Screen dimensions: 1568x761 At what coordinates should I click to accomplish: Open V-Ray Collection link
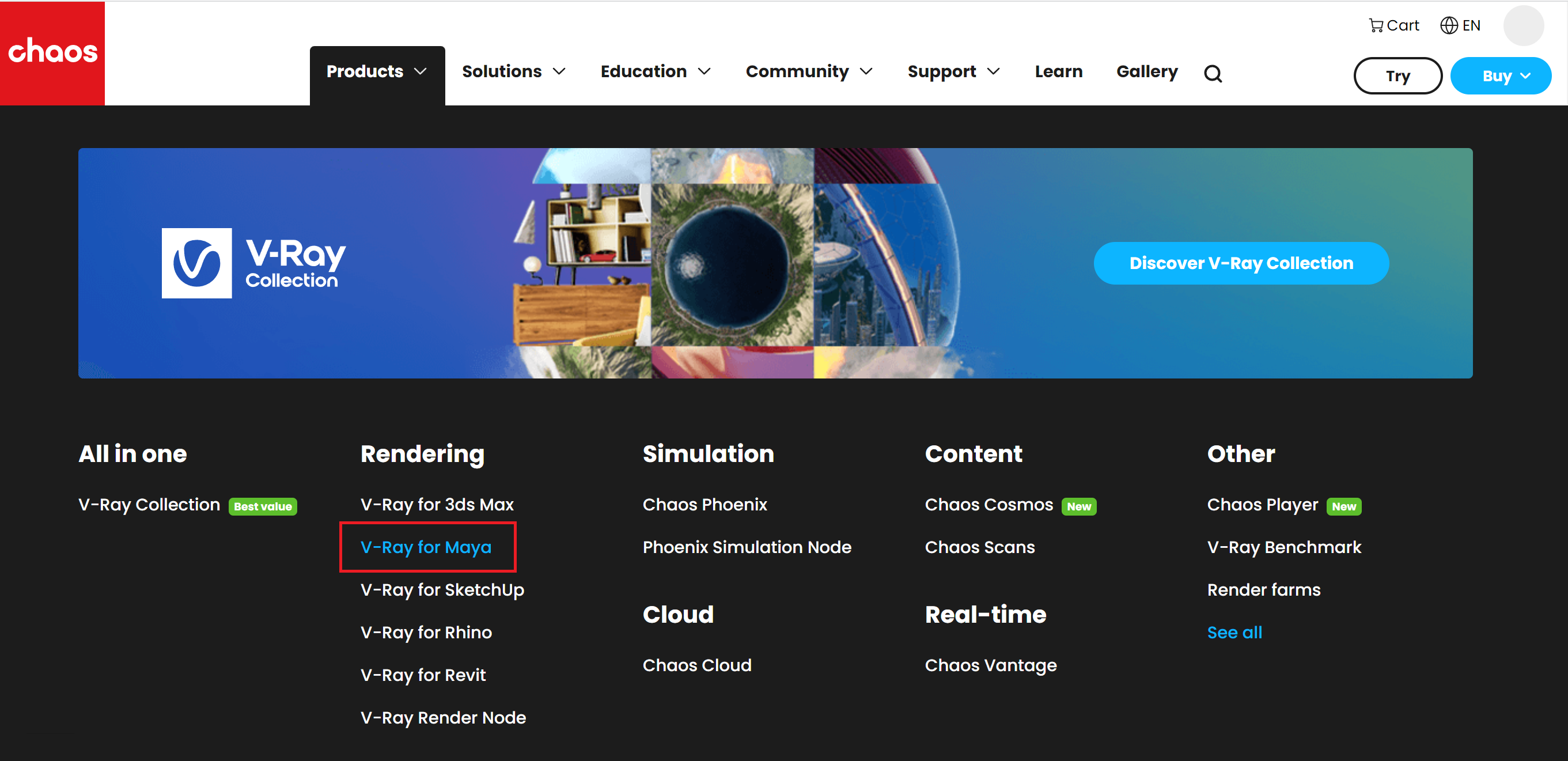coord(149,505)
